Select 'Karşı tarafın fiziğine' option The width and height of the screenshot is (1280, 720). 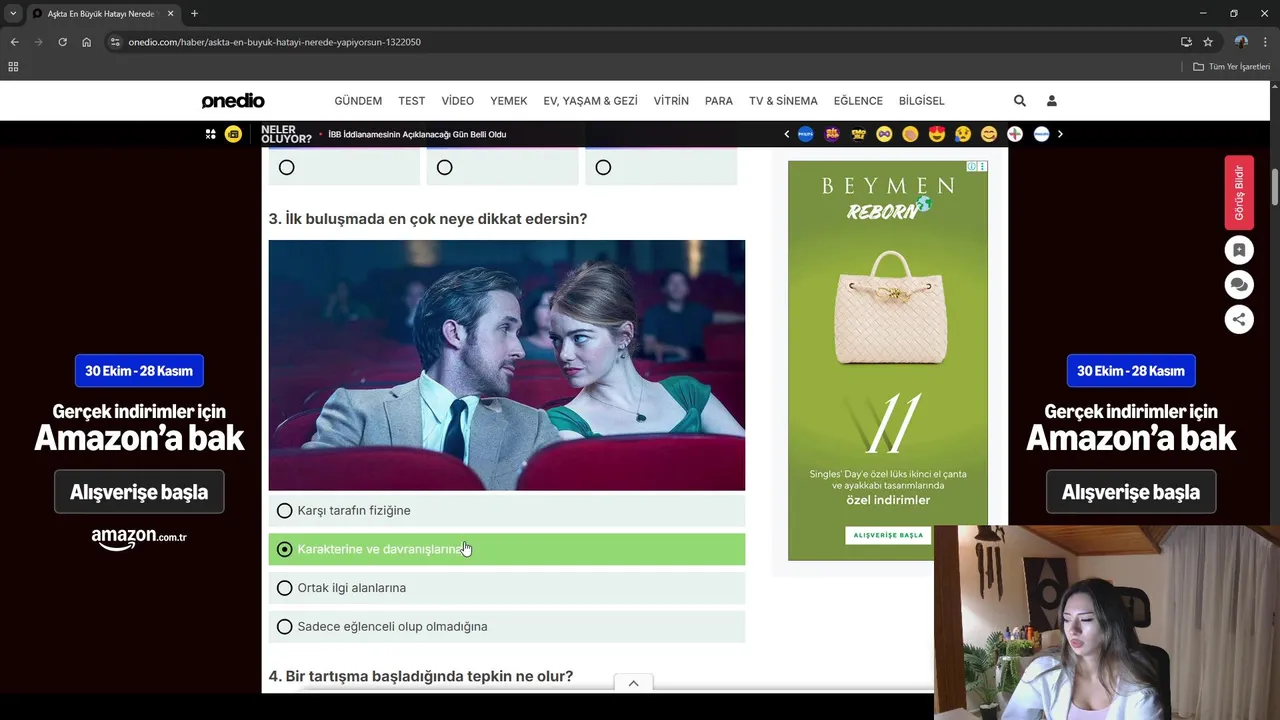[507, 511]
